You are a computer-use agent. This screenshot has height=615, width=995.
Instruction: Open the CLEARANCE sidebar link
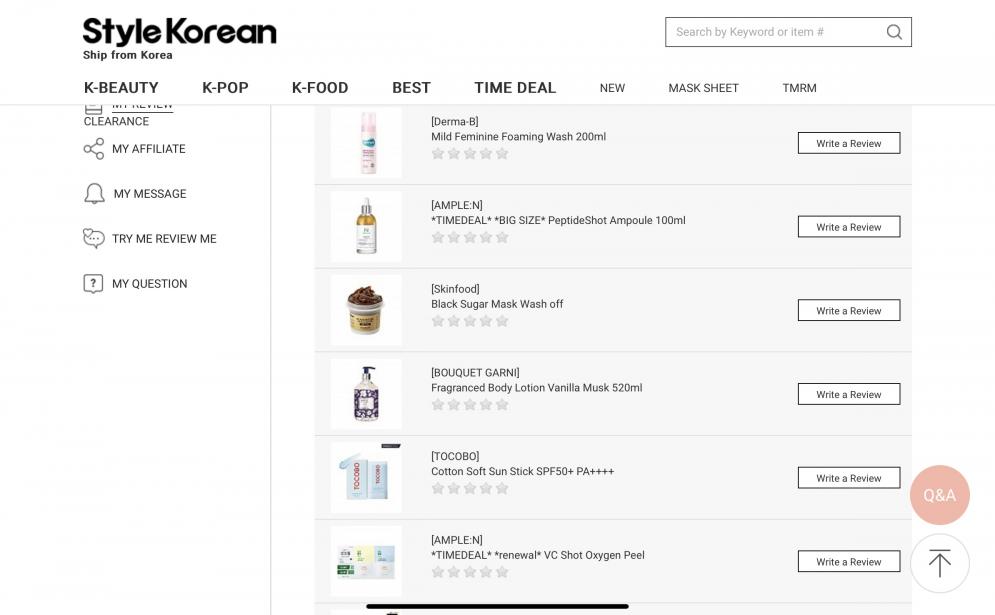tap(116, 122)
